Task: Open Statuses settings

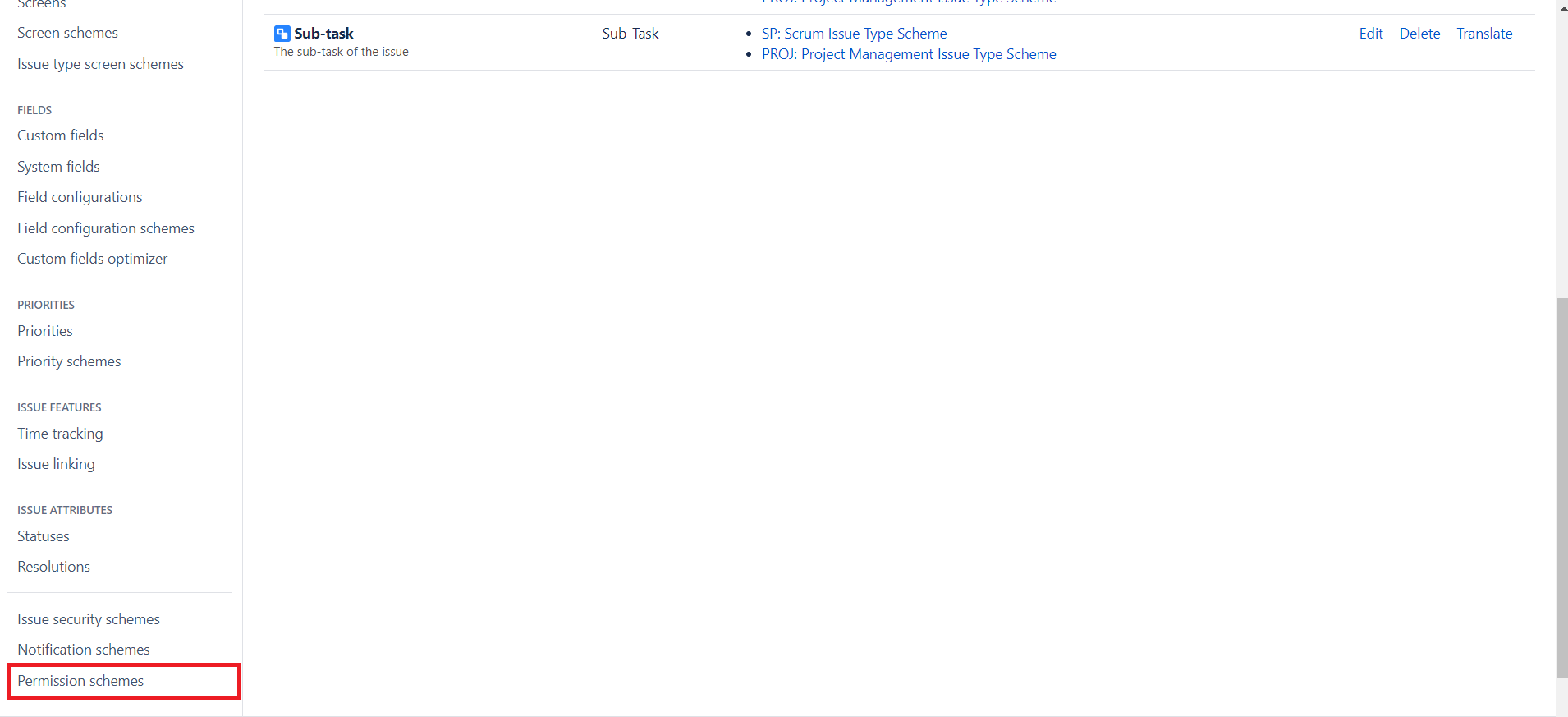Action: [x=44, y=536]
